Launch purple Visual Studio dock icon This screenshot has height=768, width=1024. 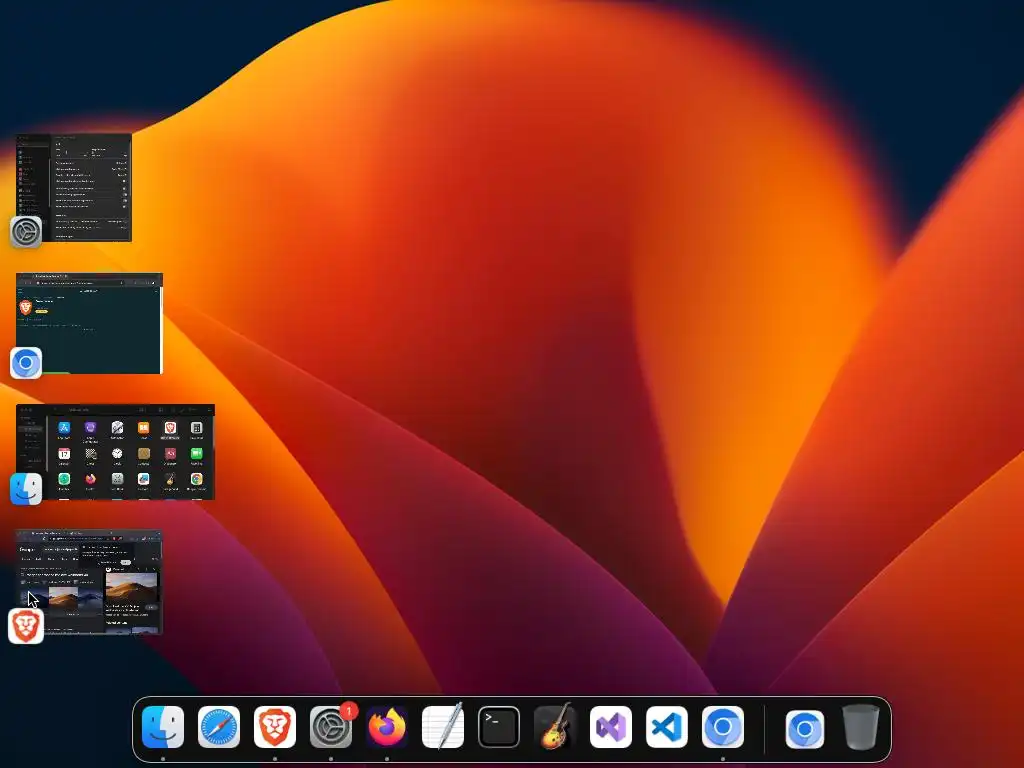611,727
